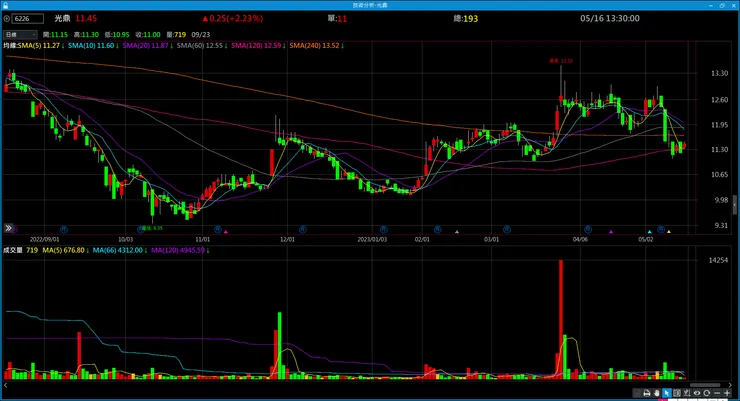Click the plus circle icon beside stock code

pyautogui.click(x=7, y=19)
